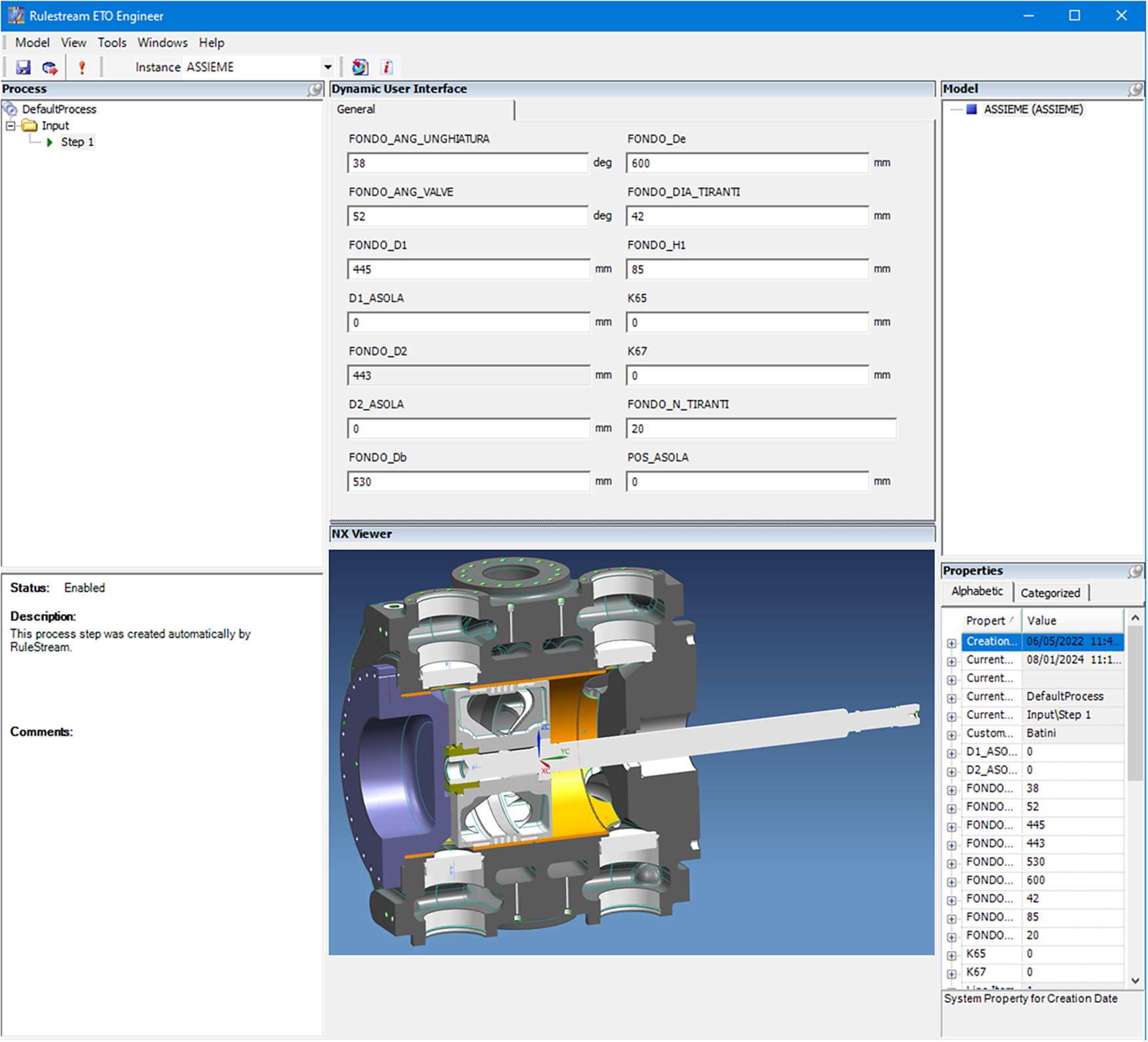
Task: Expand the Creation Date property row
Action: click(x=952, y=643)
